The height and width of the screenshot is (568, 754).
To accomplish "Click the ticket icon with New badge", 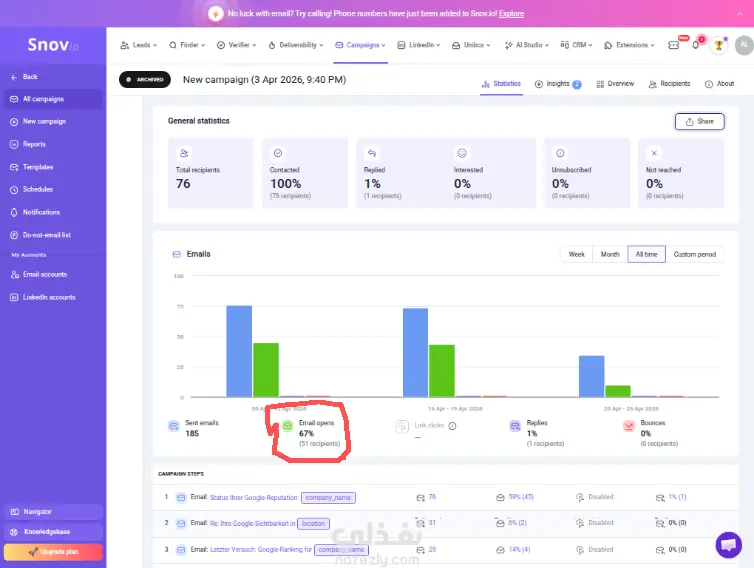I will [674, 45].
